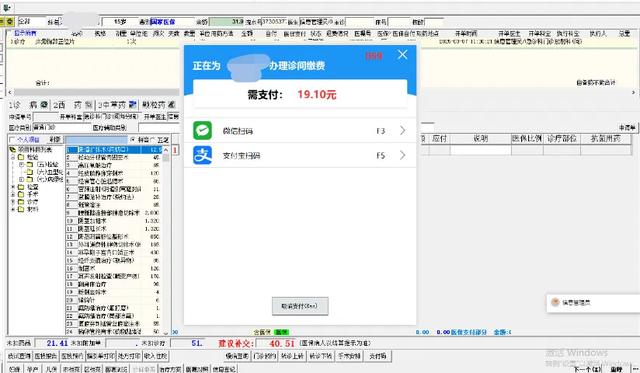Screen dimensions: 640x373
Task: Close the payment dialog with X
Action: point(402,55)
